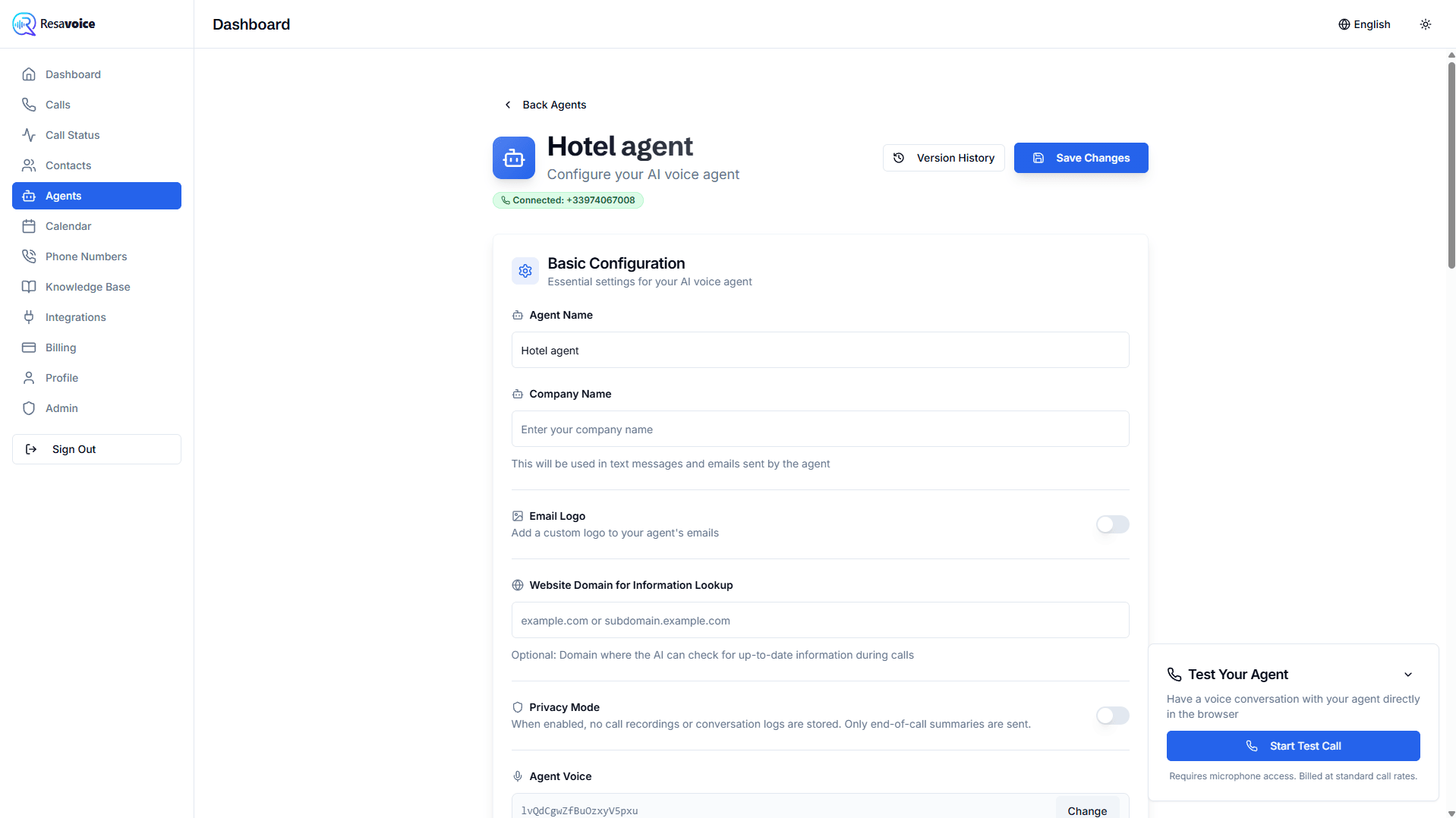Collapse the Test Your Agent panel

[1408, 675]
